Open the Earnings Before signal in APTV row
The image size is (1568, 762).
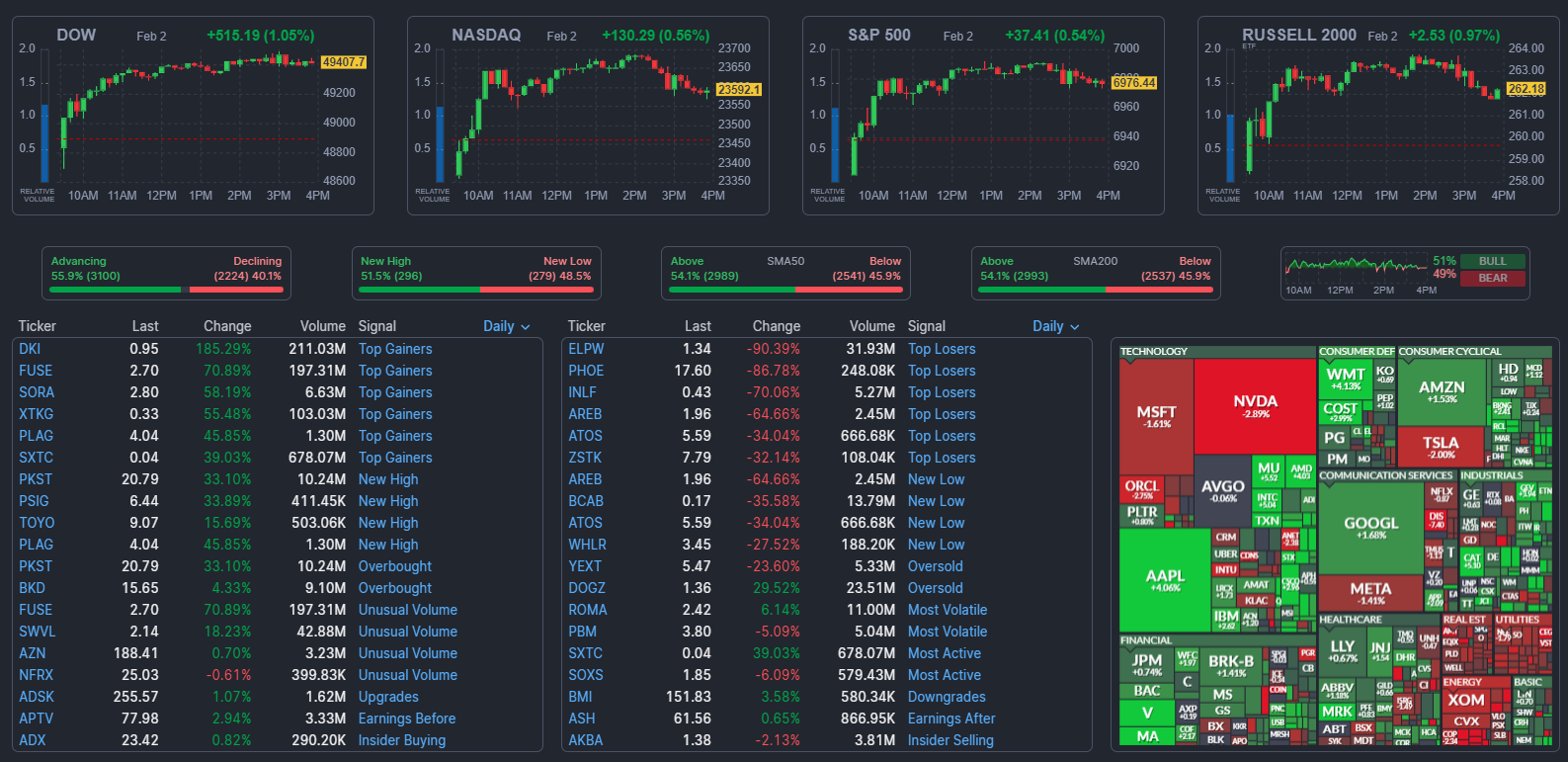(x=407, y=719)
